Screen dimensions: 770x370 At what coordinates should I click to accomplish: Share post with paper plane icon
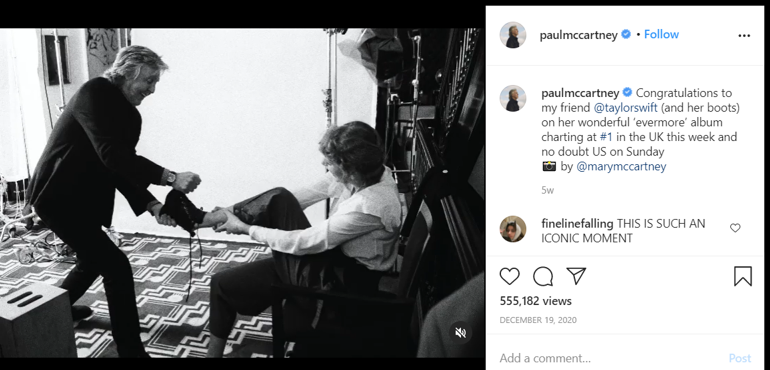(576, 276)
